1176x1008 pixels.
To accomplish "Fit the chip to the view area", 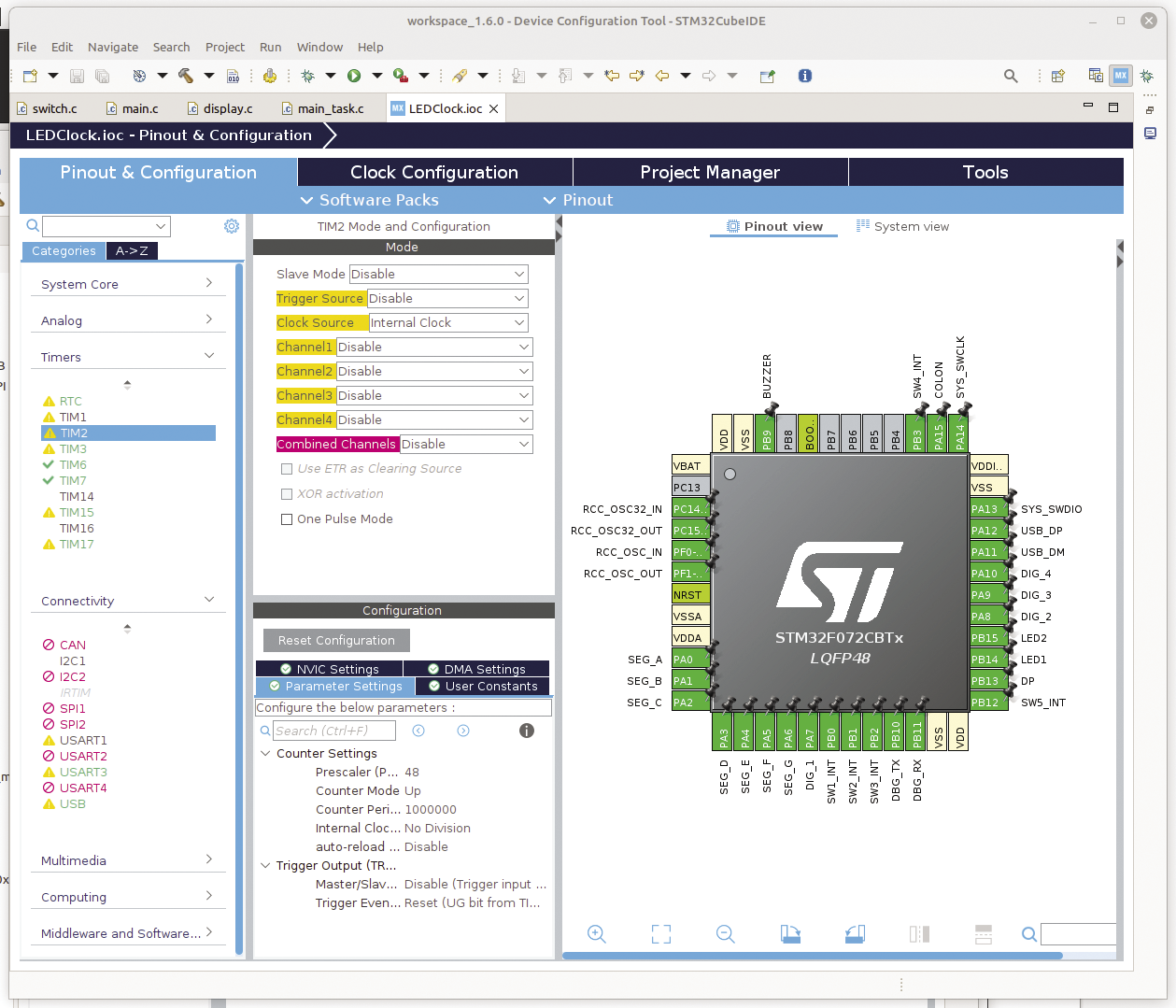I will (661, 933).
